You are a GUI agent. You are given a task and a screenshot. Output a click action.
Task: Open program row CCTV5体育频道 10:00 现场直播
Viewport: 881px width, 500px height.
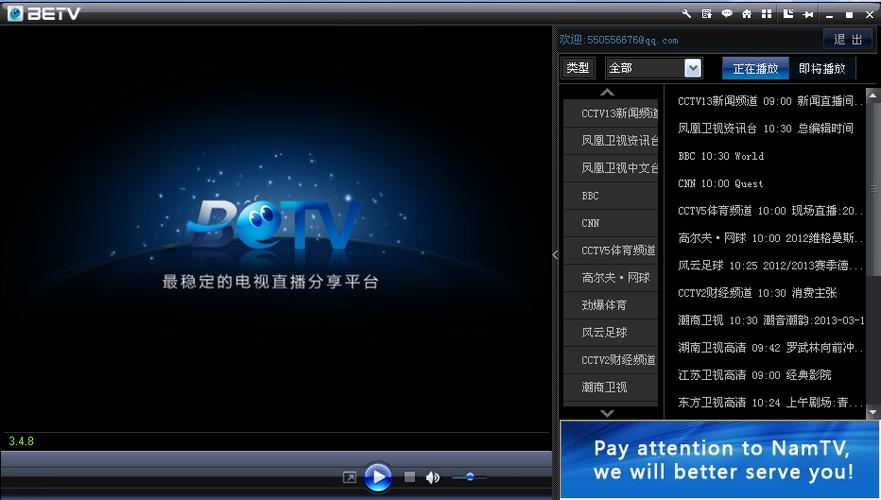point(770,211)
